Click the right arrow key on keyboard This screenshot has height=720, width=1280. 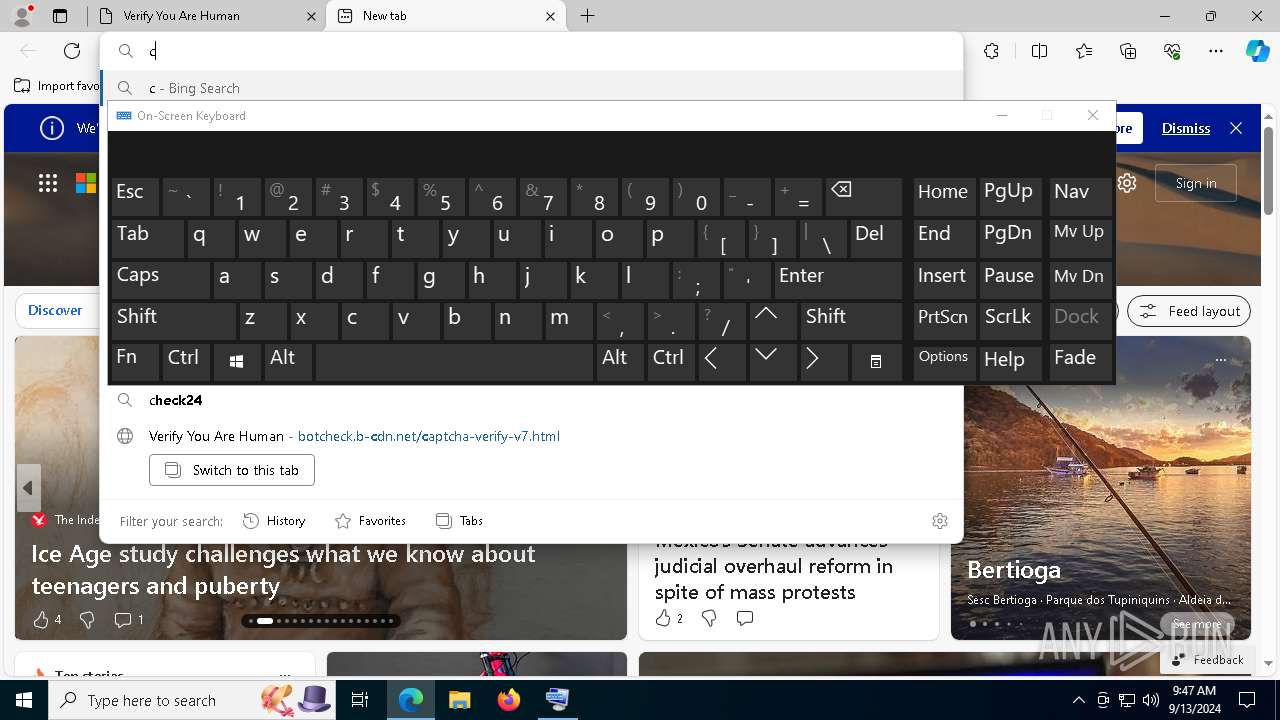point(823,361)
